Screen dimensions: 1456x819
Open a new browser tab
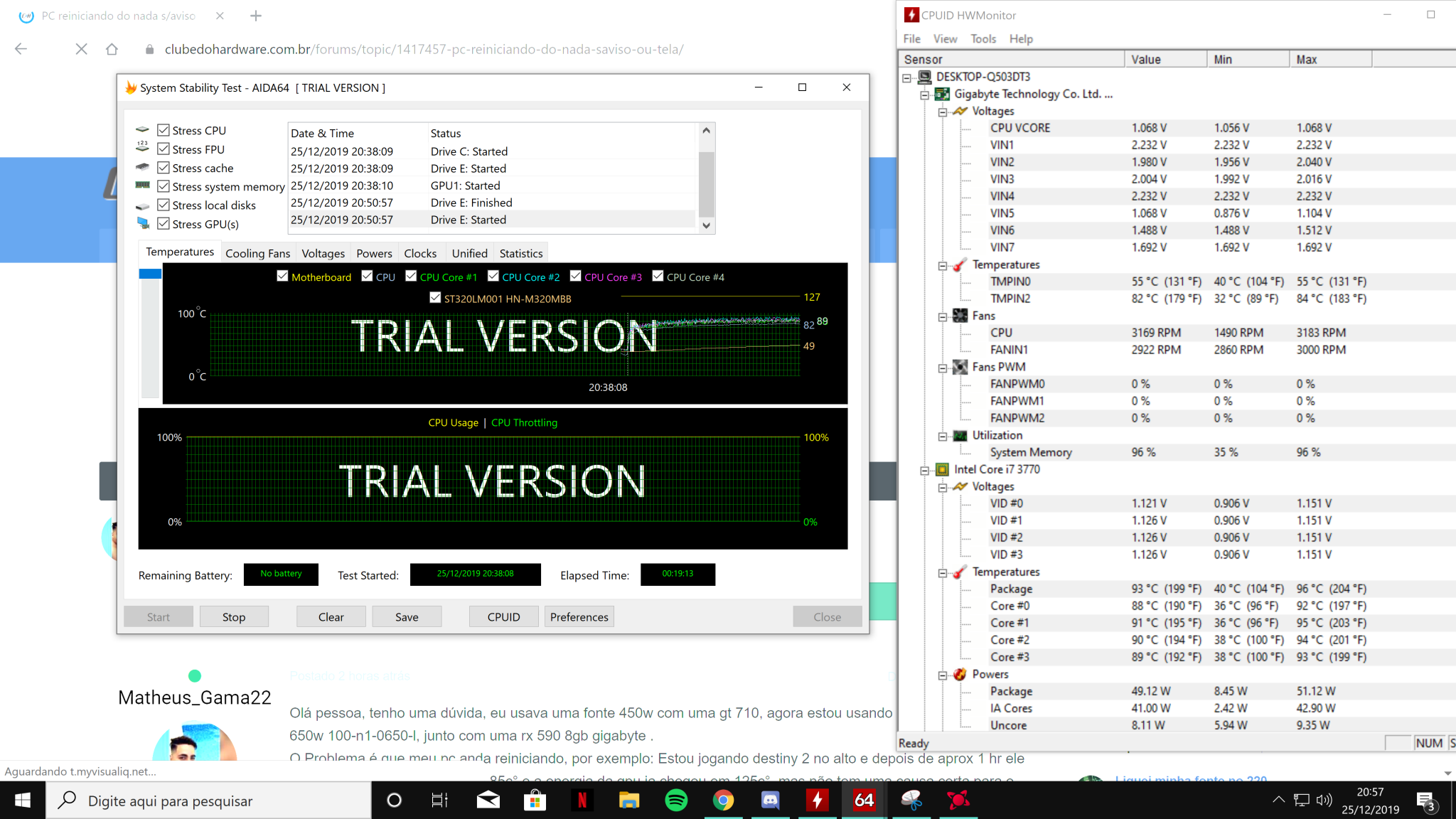click(x=256, y=16)
